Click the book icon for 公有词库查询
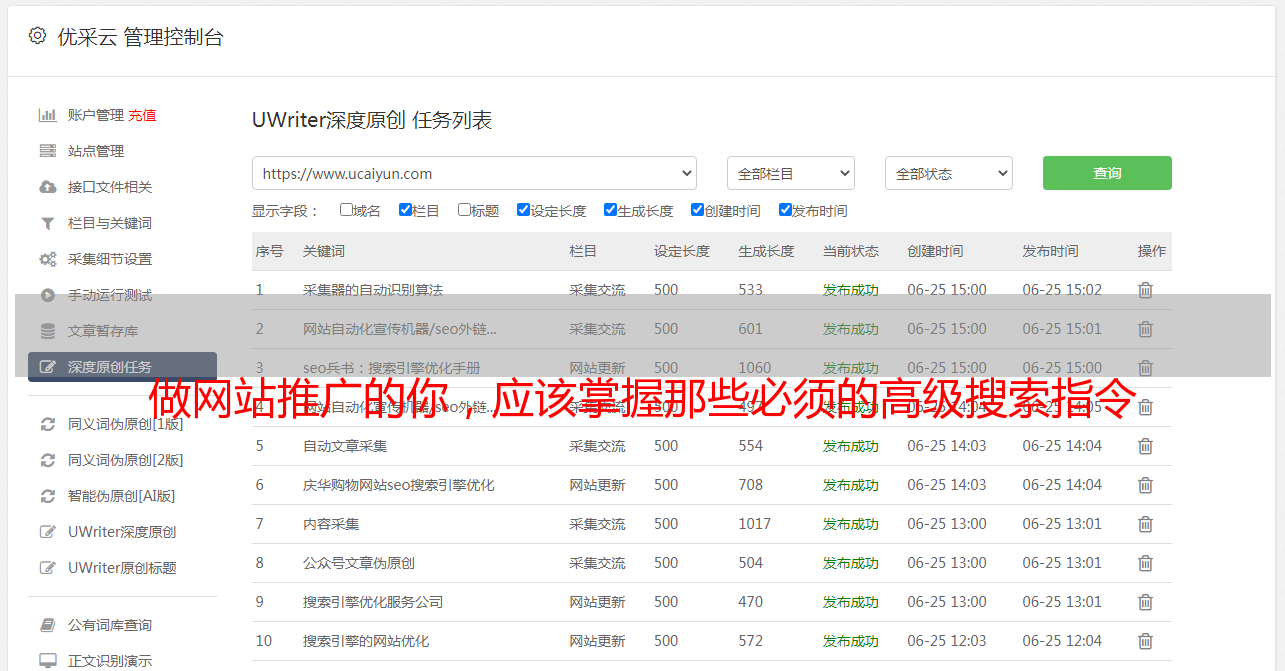The image size is (1285, 671). tap(47, 625)
